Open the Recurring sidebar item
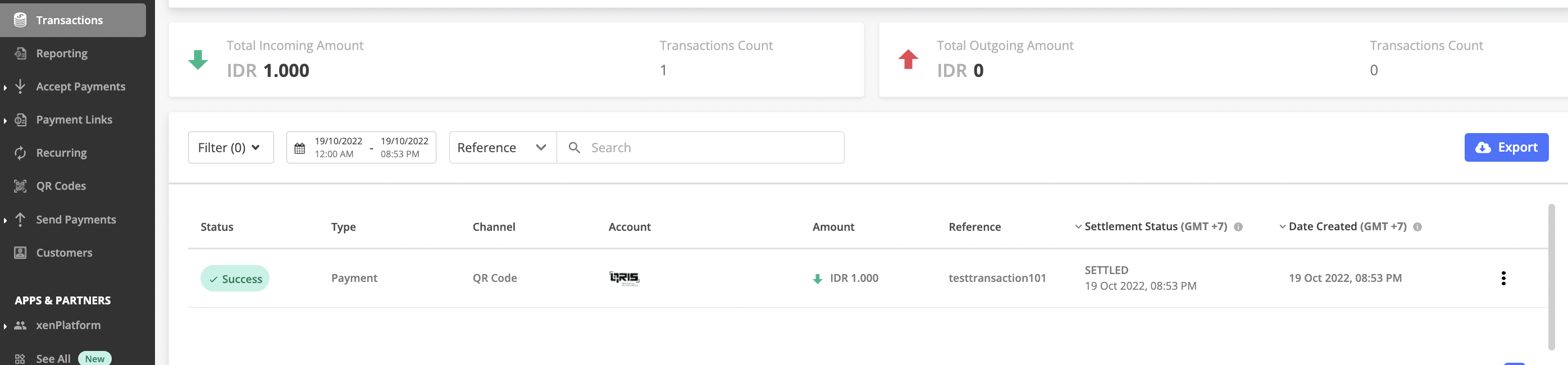The image size is (1568, 365). 61,153
